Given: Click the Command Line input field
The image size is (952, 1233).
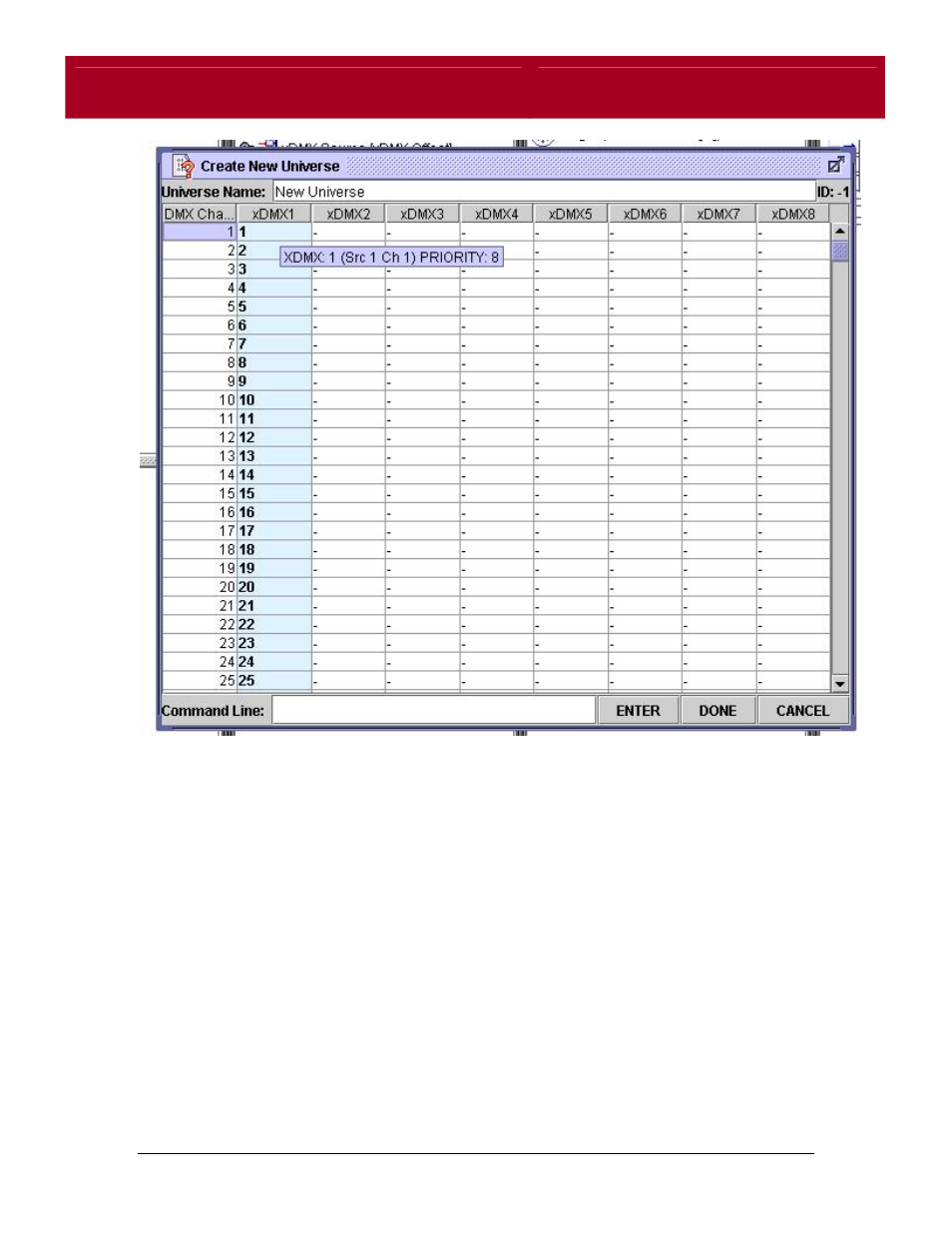Looking at the screenshot, I should click(434, 711).
